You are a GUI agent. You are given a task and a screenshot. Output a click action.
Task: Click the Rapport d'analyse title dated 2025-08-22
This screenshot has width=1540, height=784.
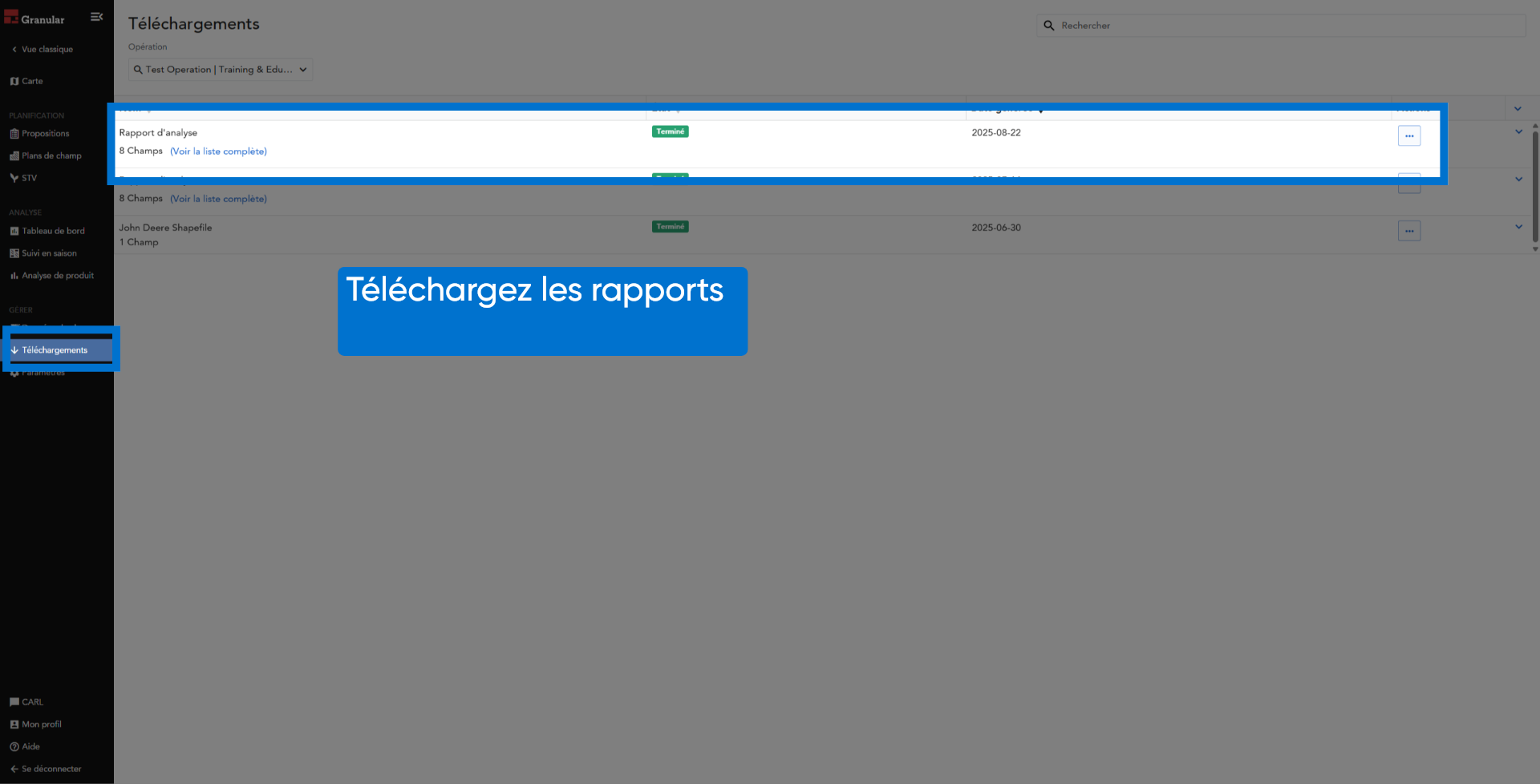pyautogui.click(x=158, y=133)
